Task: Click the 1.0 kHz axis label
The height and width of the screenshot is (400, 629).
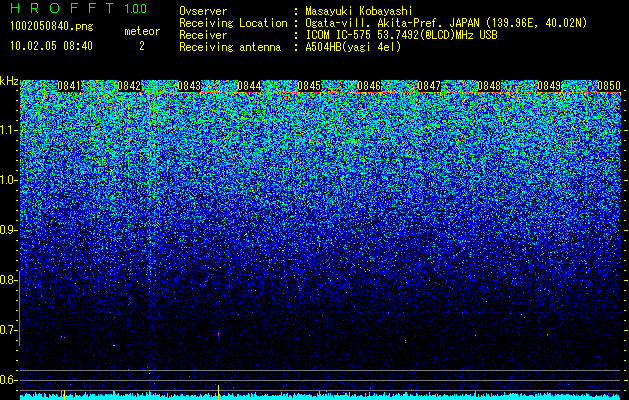Action: (9, 181)
